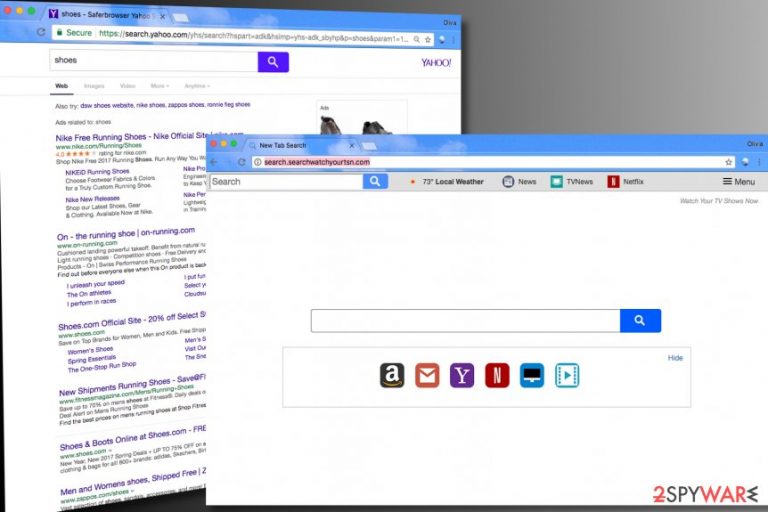Click the dsw shoes website suggestion
This screenshot has height=512, width=768.
(107, 105)
